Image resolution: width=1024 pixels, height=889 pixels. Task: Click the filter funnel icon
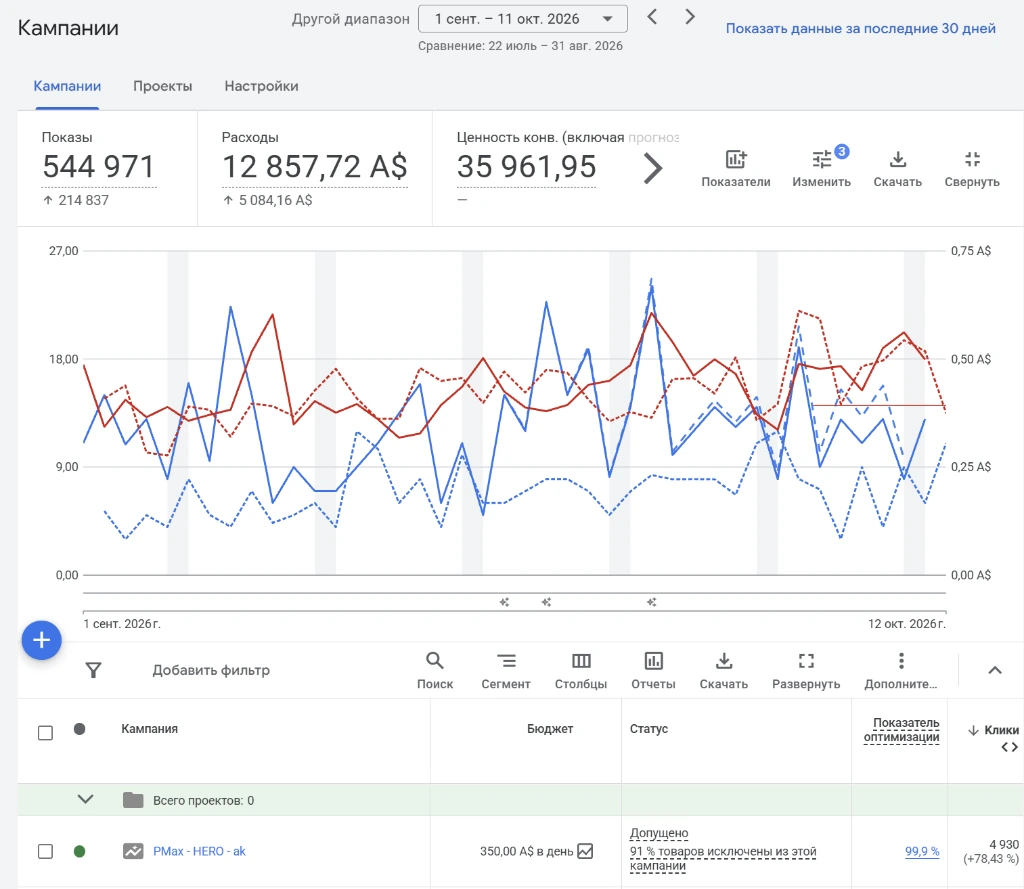(93, 670)
